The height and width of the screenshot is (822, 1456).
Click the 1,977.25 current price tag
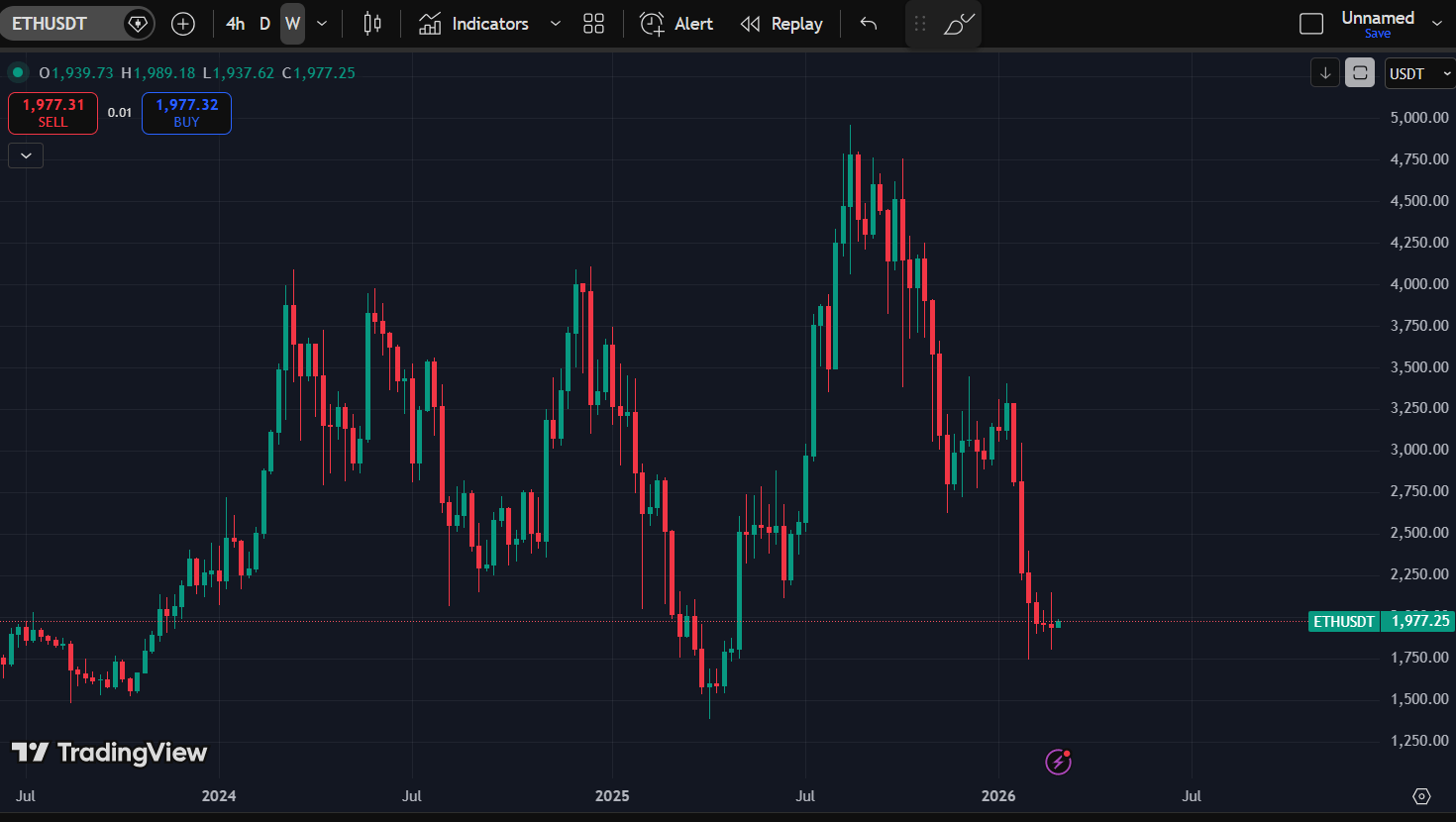[1420, 621]
